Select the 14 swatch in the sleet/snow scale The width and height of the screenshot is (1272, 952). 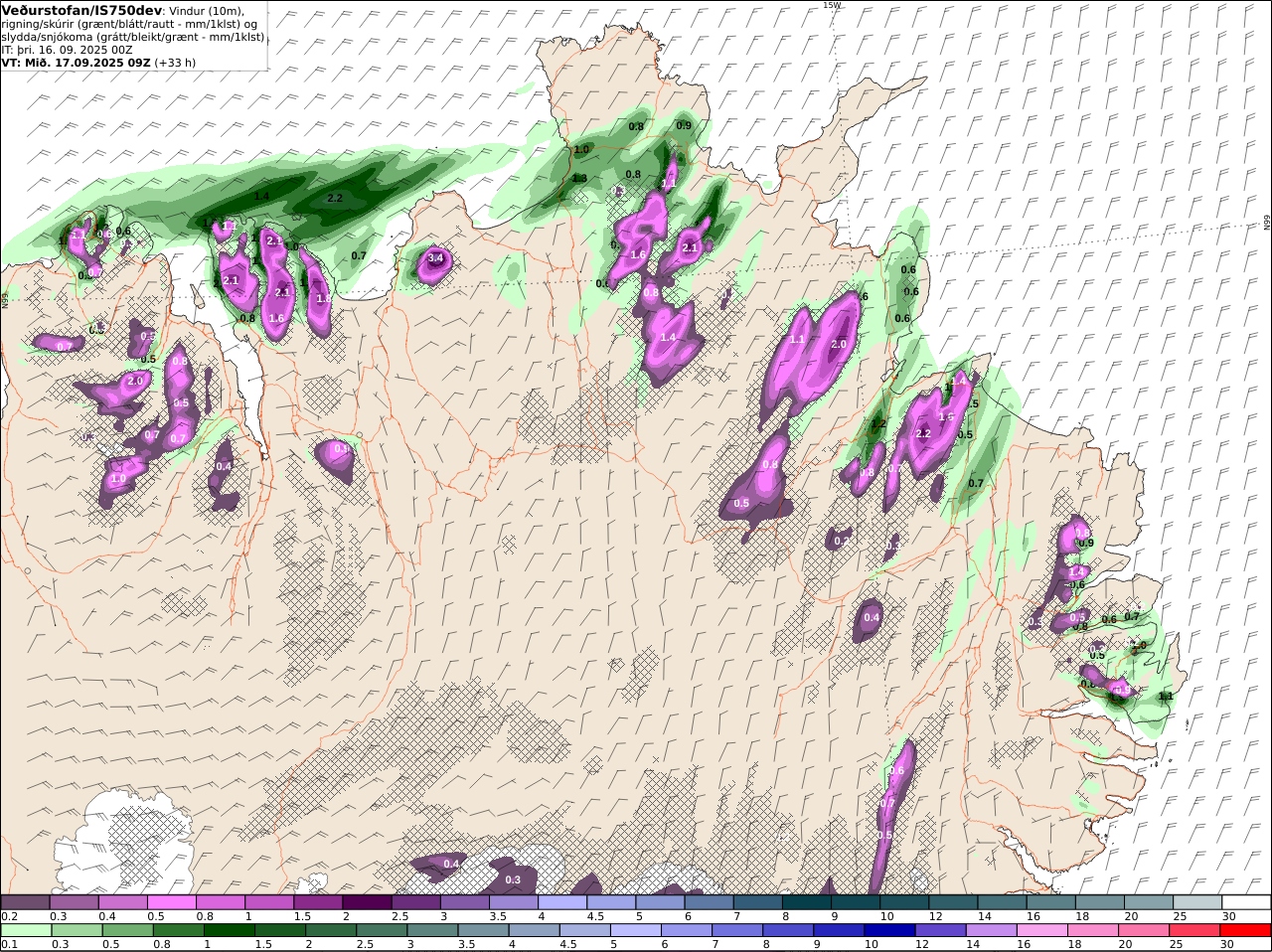1003,902
